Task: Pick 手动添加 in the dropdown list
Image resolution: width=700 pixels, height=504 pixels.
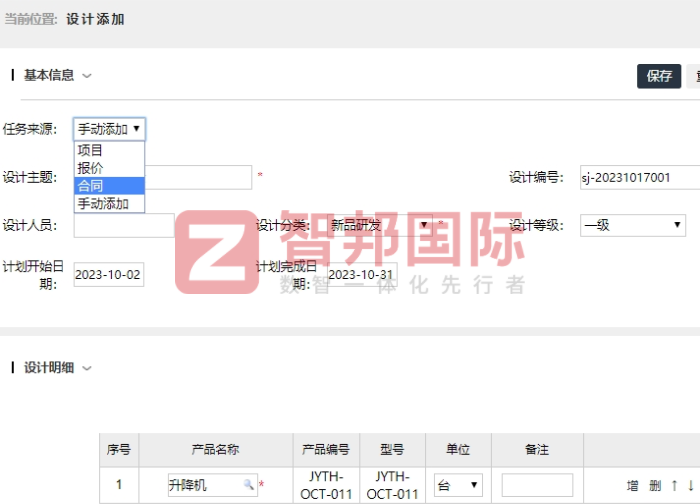Action: 109,204
